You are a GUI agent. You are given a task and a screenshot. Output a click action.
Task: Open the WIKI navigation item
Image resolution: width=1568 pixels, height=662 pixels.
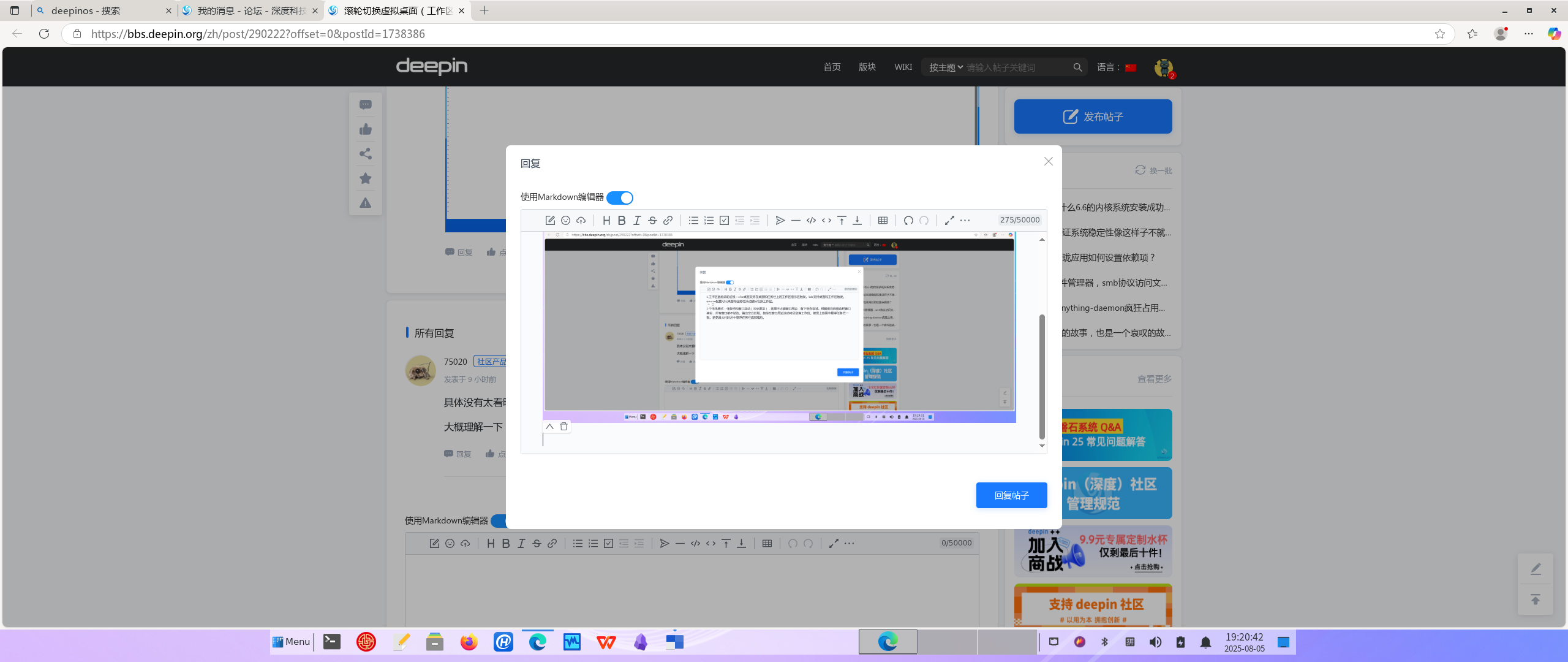[x=903, y=67]
